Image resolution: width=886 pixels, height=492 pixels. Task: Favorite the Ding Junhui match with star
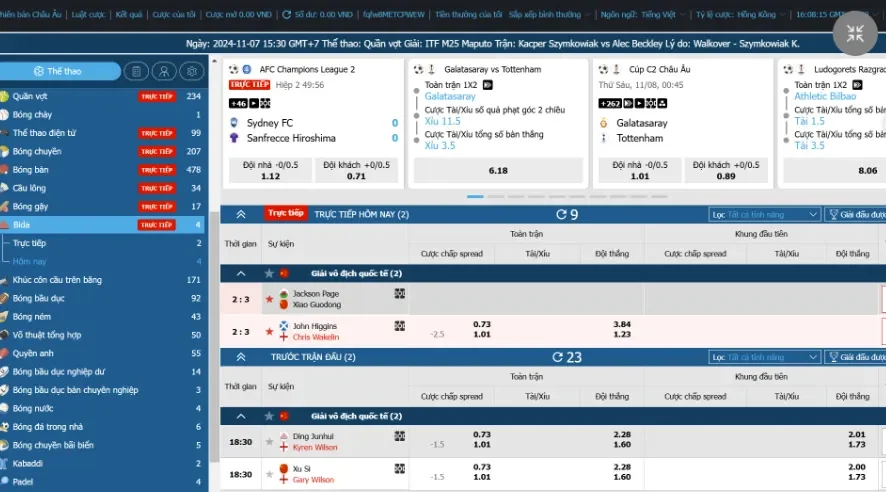click(268, 442)
